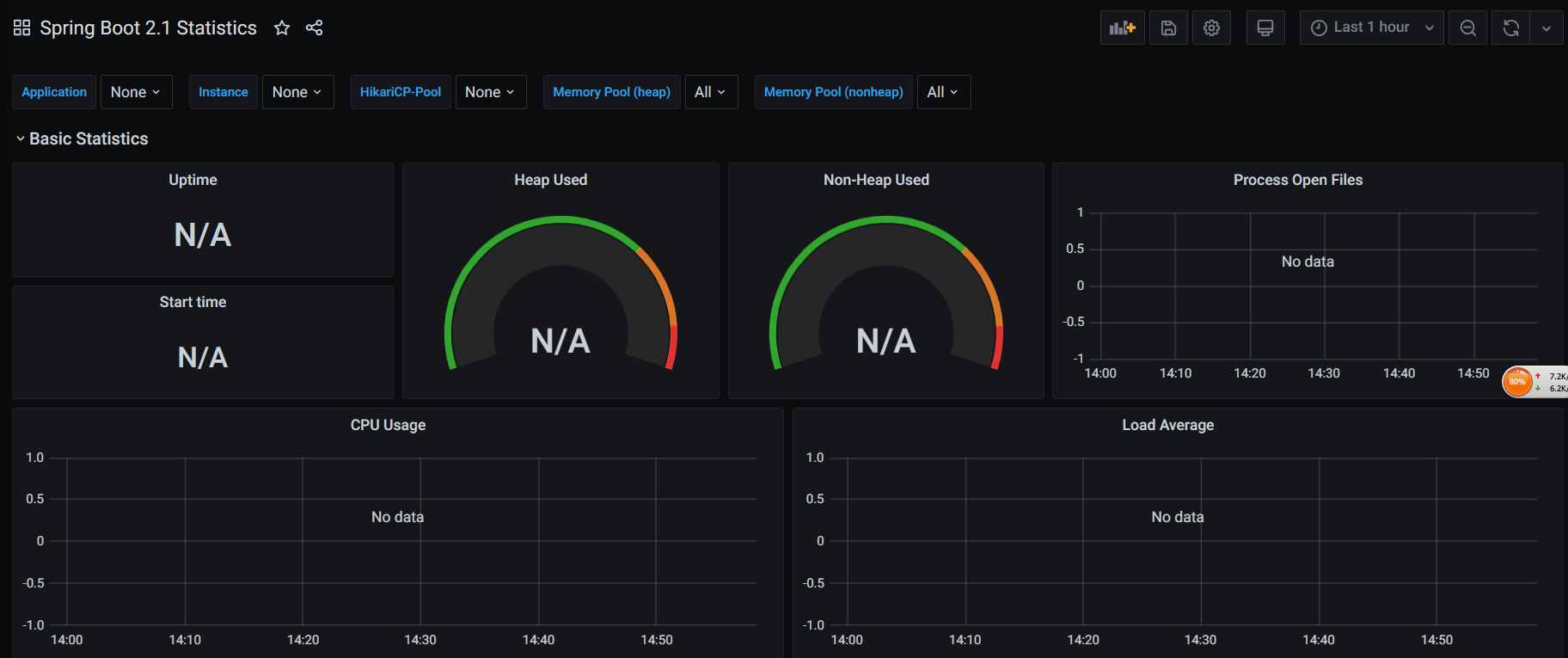Click the Instance variable label
This screenshot has height=658, width=1568.
pyautogui.click(x=223, y=92)
